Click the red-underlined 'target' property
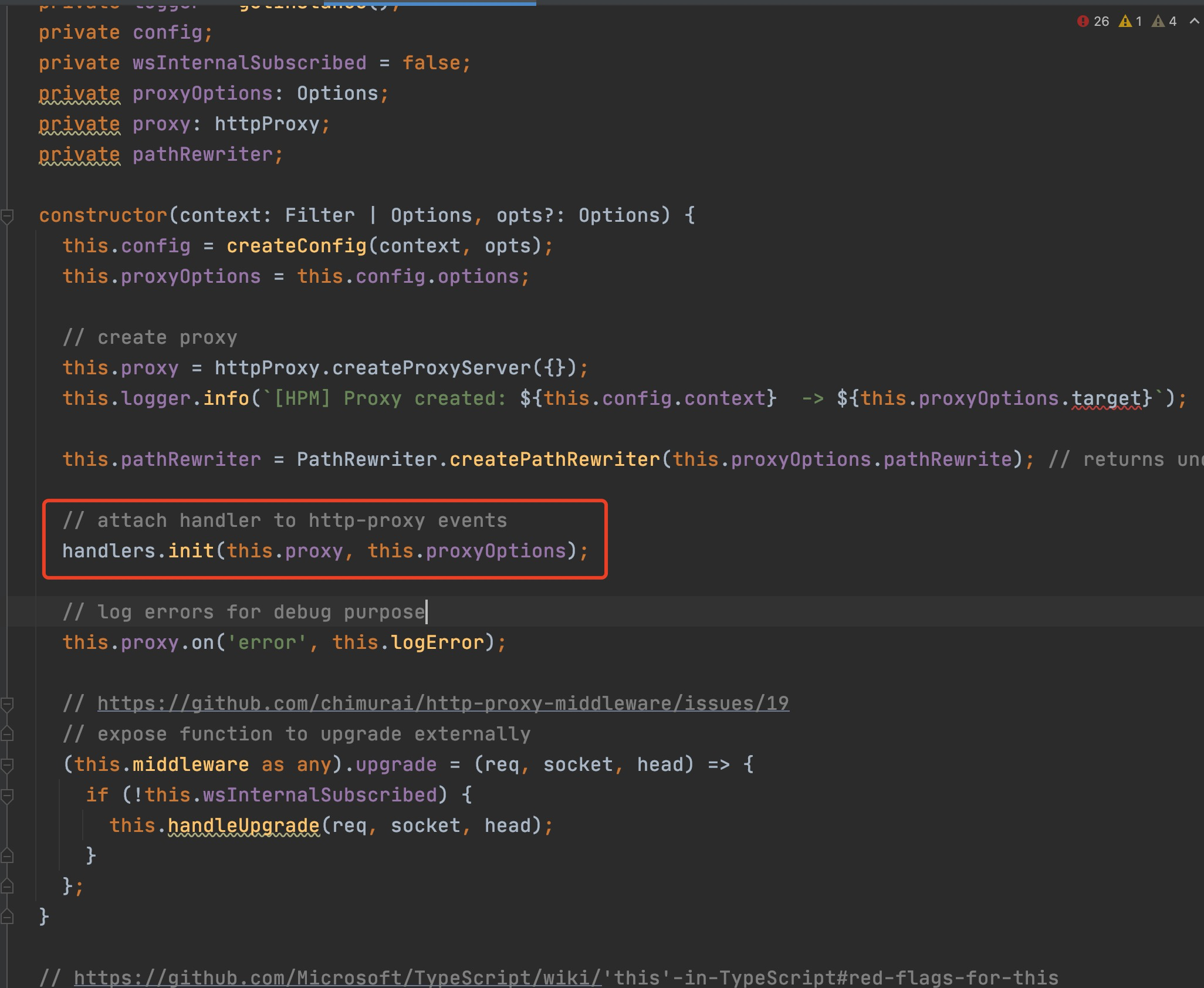 [1106, 398]
